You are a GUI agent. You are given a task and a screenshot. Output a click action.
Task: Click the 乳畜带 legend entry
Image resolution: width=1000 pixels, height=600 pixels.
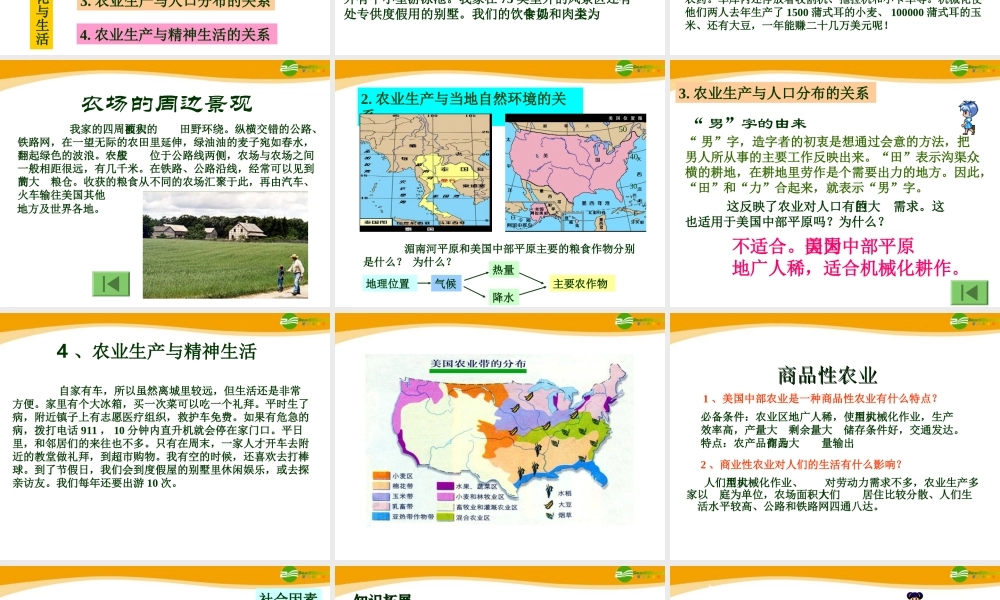393,506
